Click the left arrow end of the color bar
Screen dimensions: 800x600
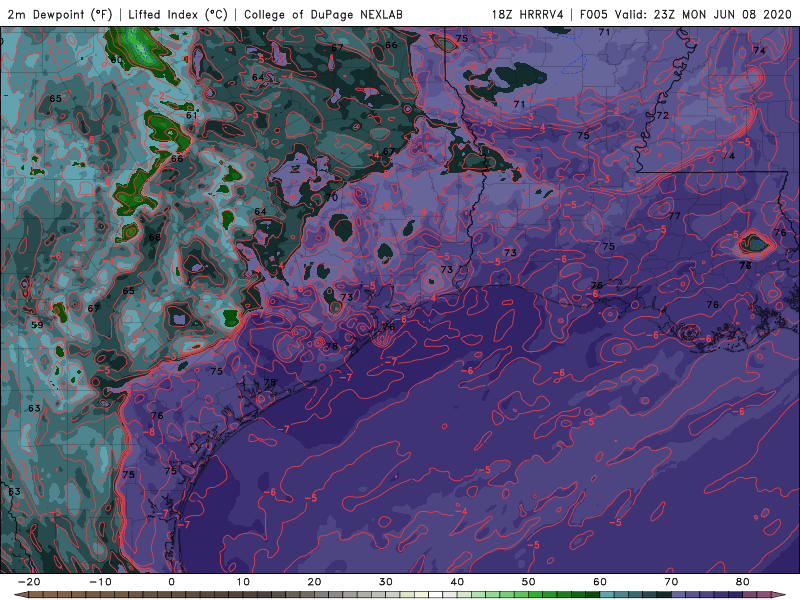point(20,595)
